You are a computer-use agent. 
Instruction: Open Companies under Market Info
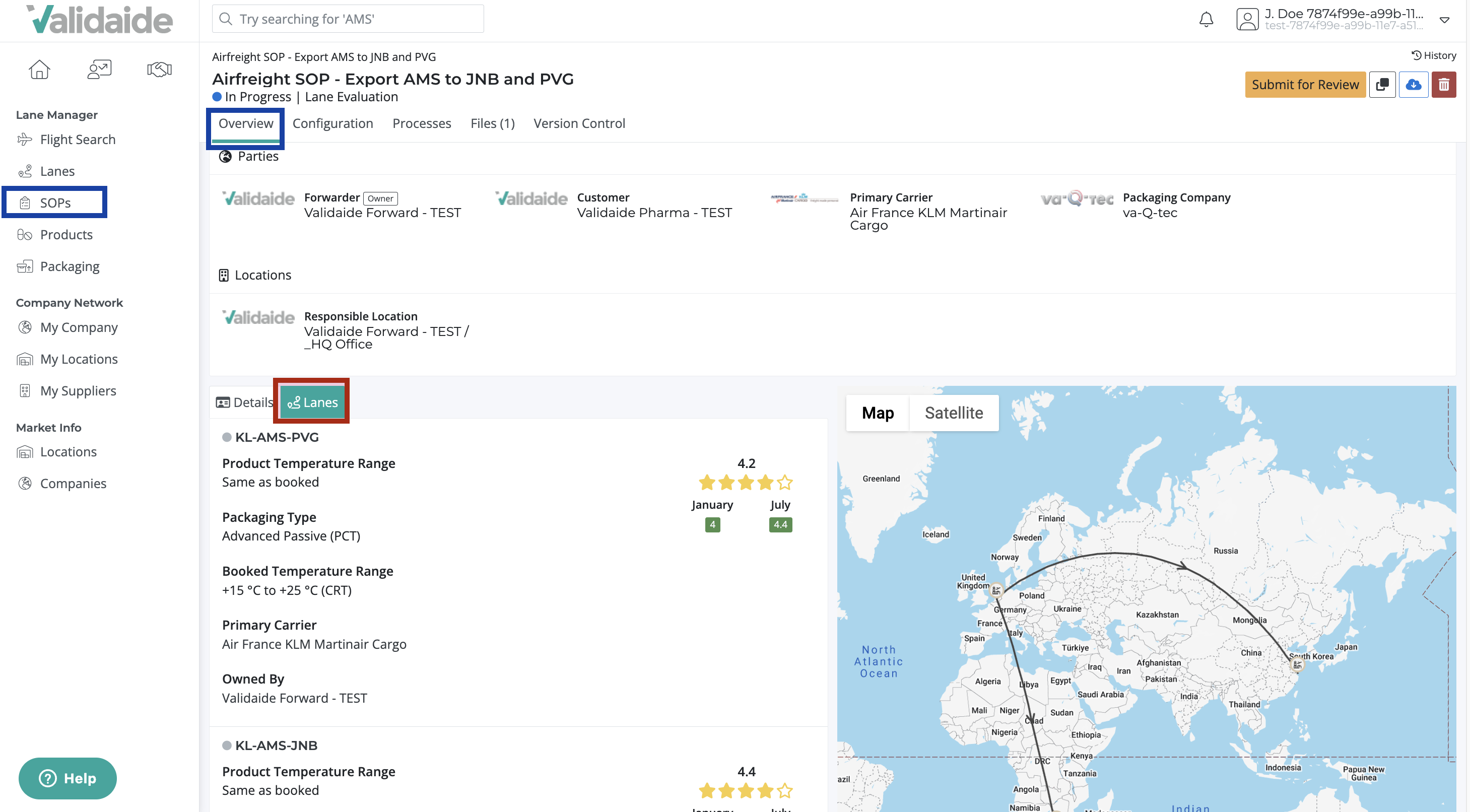pos(73,483)
